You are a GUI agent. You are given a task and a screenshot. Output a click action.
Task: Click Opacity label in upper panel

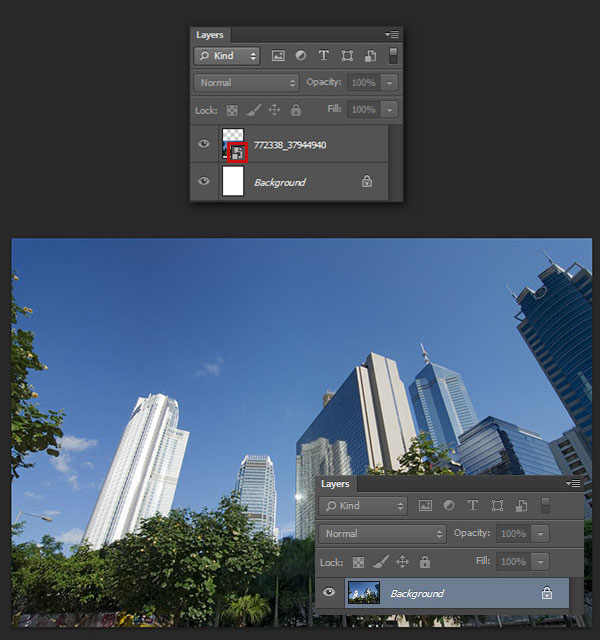(x=324, y=82)
